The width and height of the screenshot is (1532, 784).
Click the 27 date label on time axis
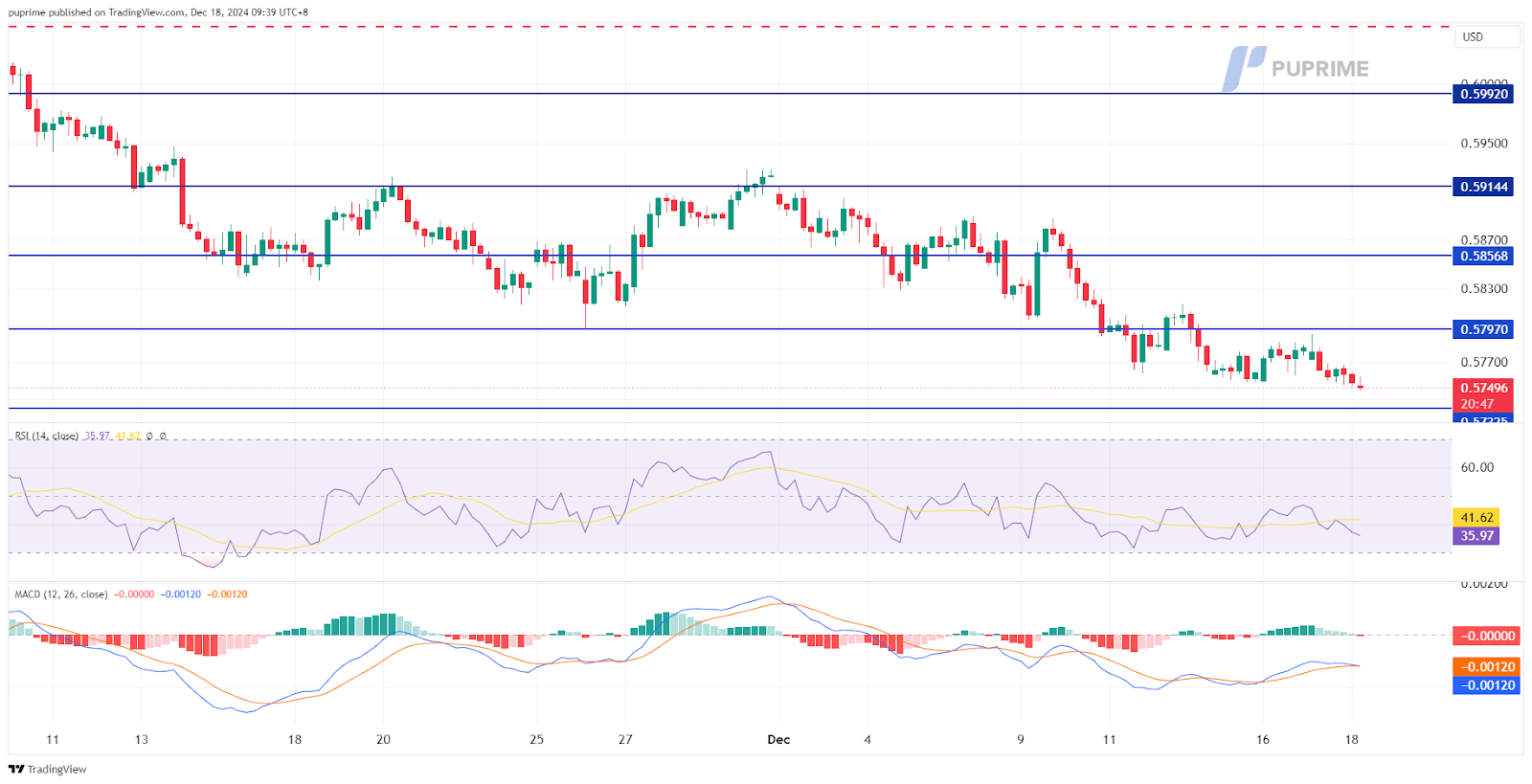pos(625,740)
